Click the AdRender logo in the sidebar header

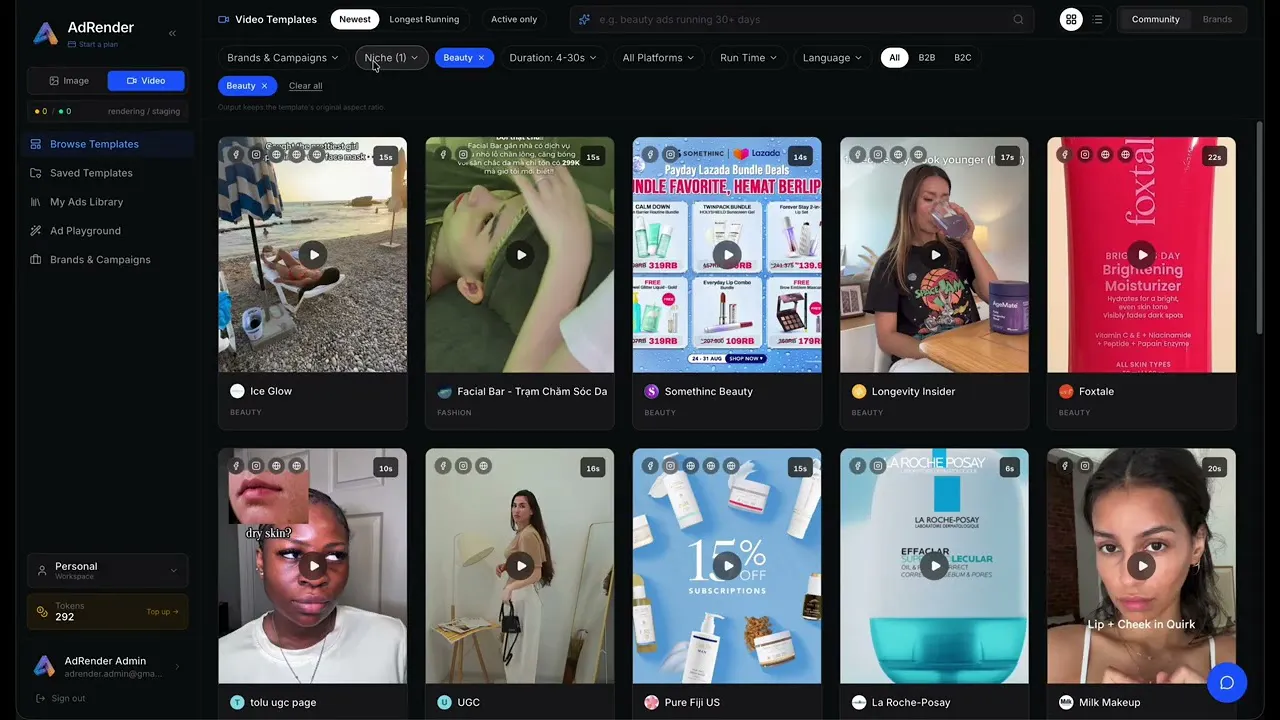point(45,34)
